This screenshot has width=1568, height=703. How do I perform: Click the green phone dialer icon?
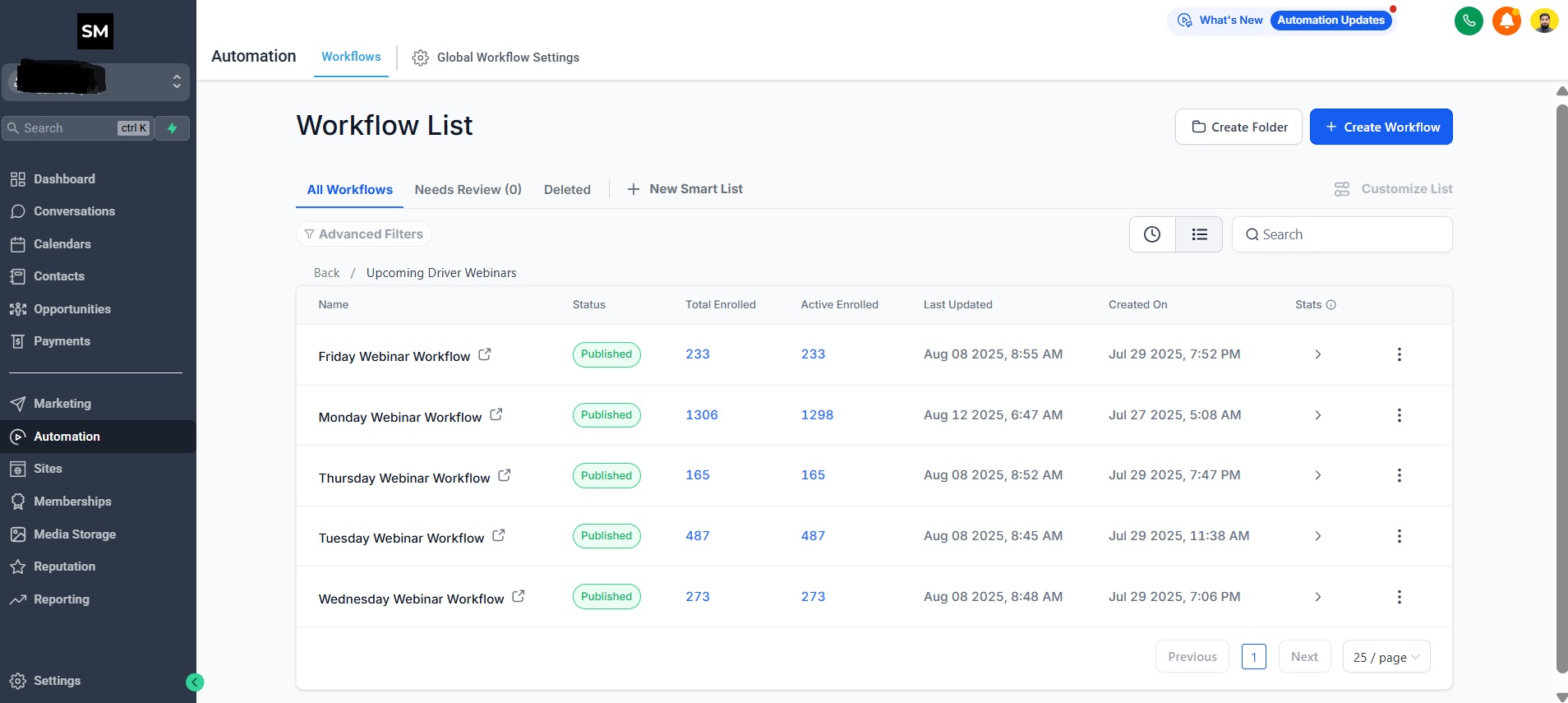[x=1469, y=21]
